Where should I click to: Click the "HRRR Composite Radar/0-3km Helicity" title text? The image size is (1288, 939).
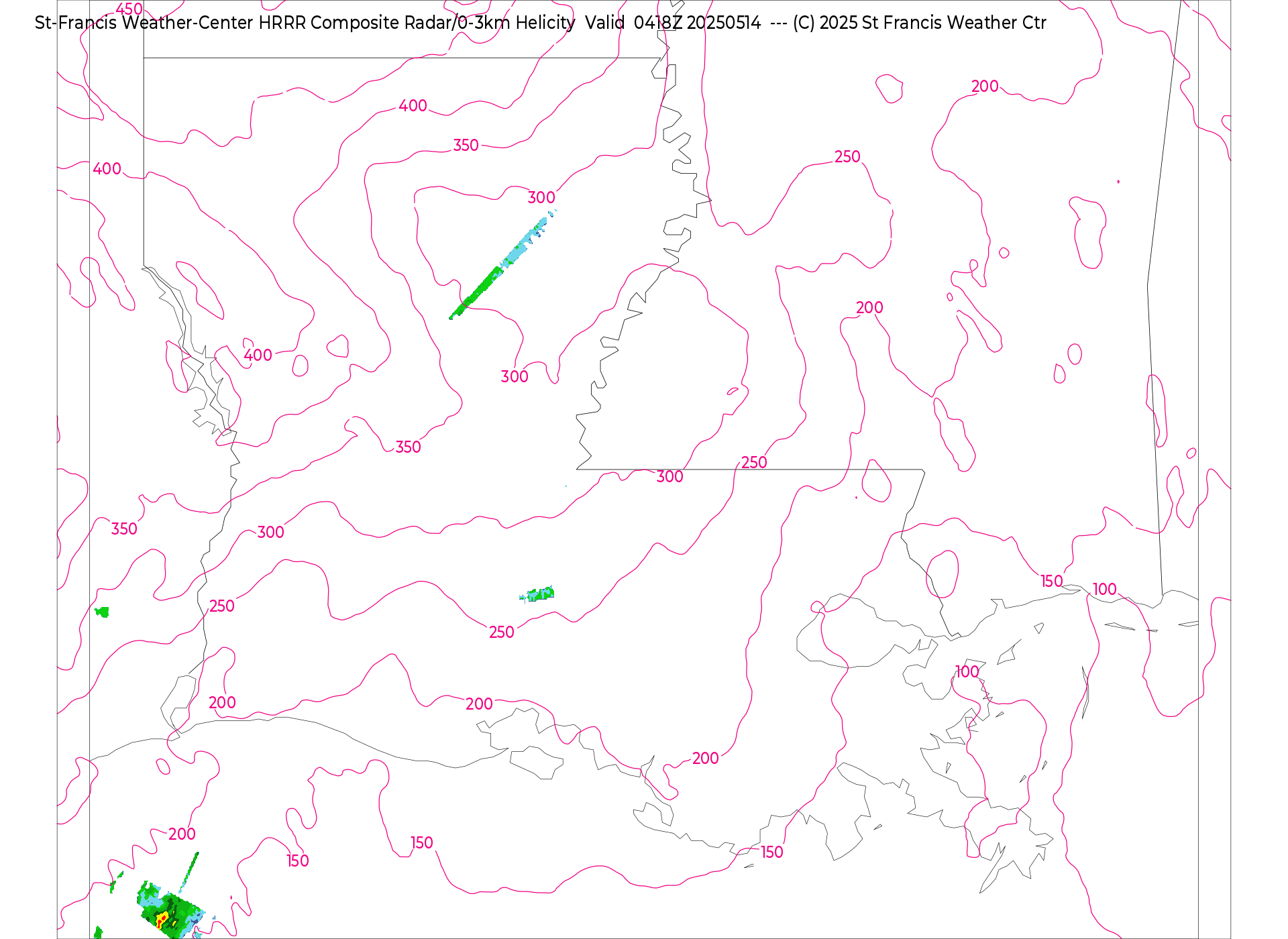tap(417, 23)
